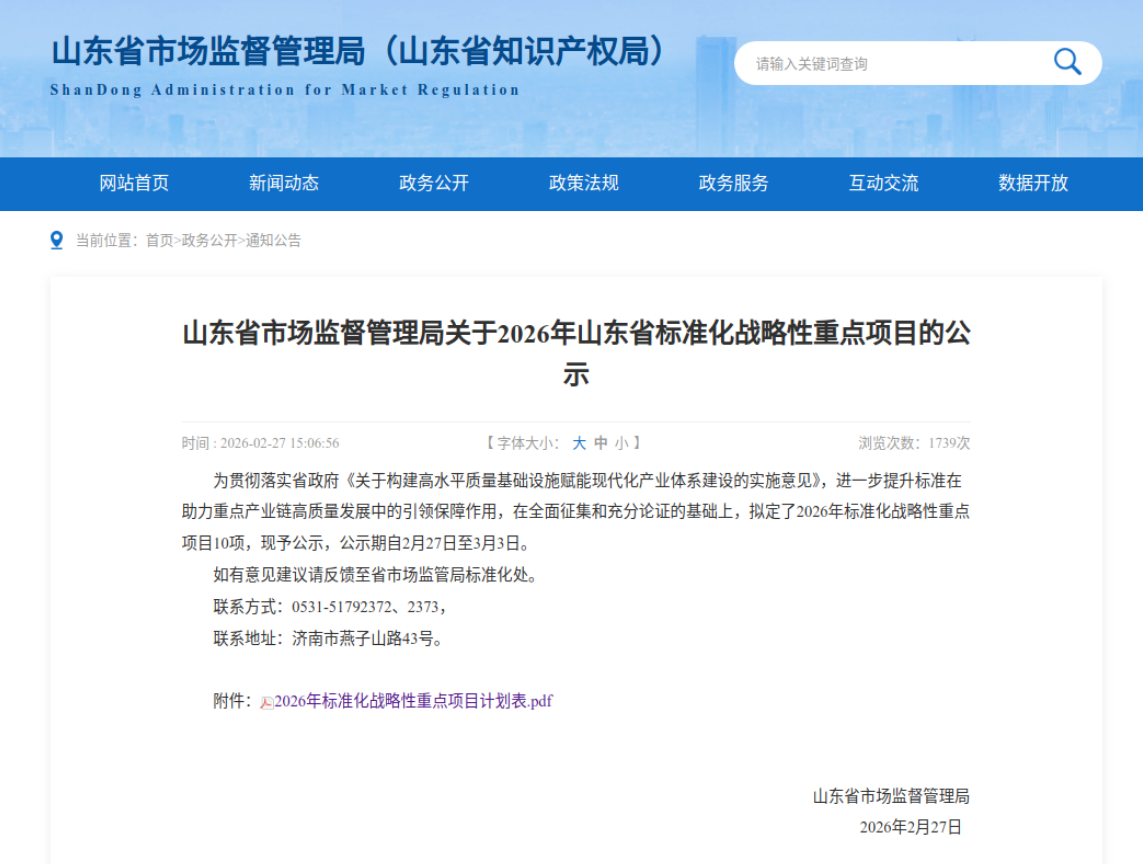Click 政务公开 in the breadcrumb trail
This screenshot has height=864, width=1143.
(x=210, y=240)
